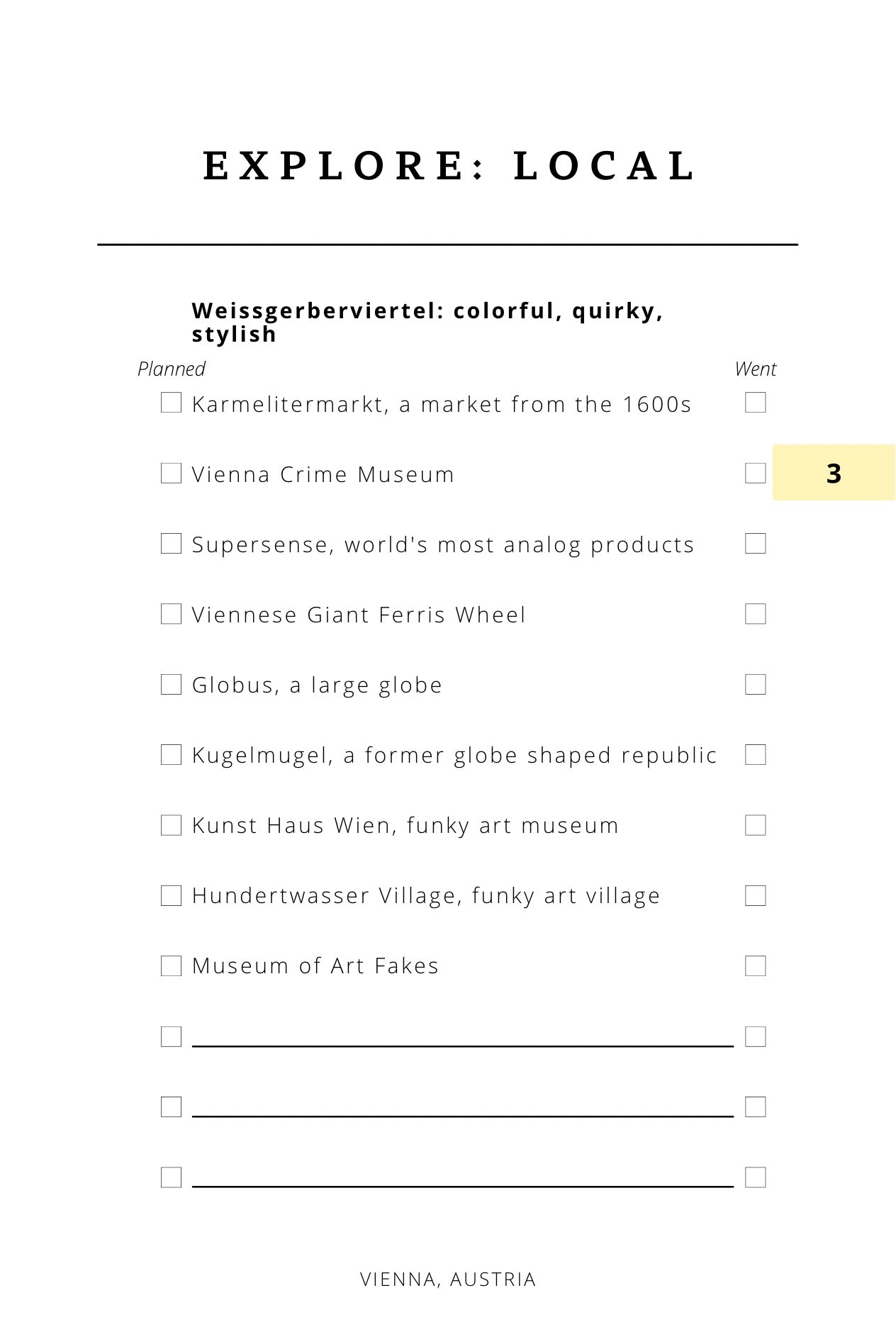Tick Went box for Viennese Giant Ferris Wheel
Viewport: 896px width, 1344px height.
(756, 614)
